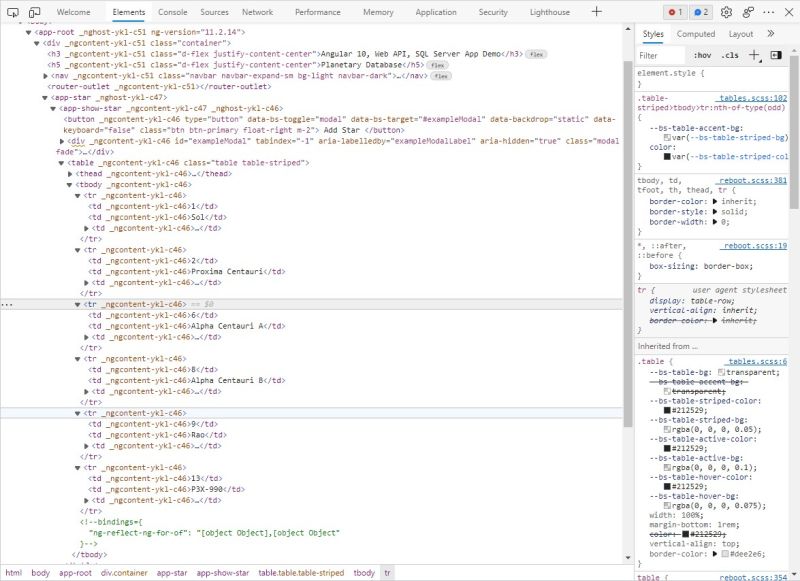
Task: Click the chevron to show hidden style tabs
Action: [770, 33]
